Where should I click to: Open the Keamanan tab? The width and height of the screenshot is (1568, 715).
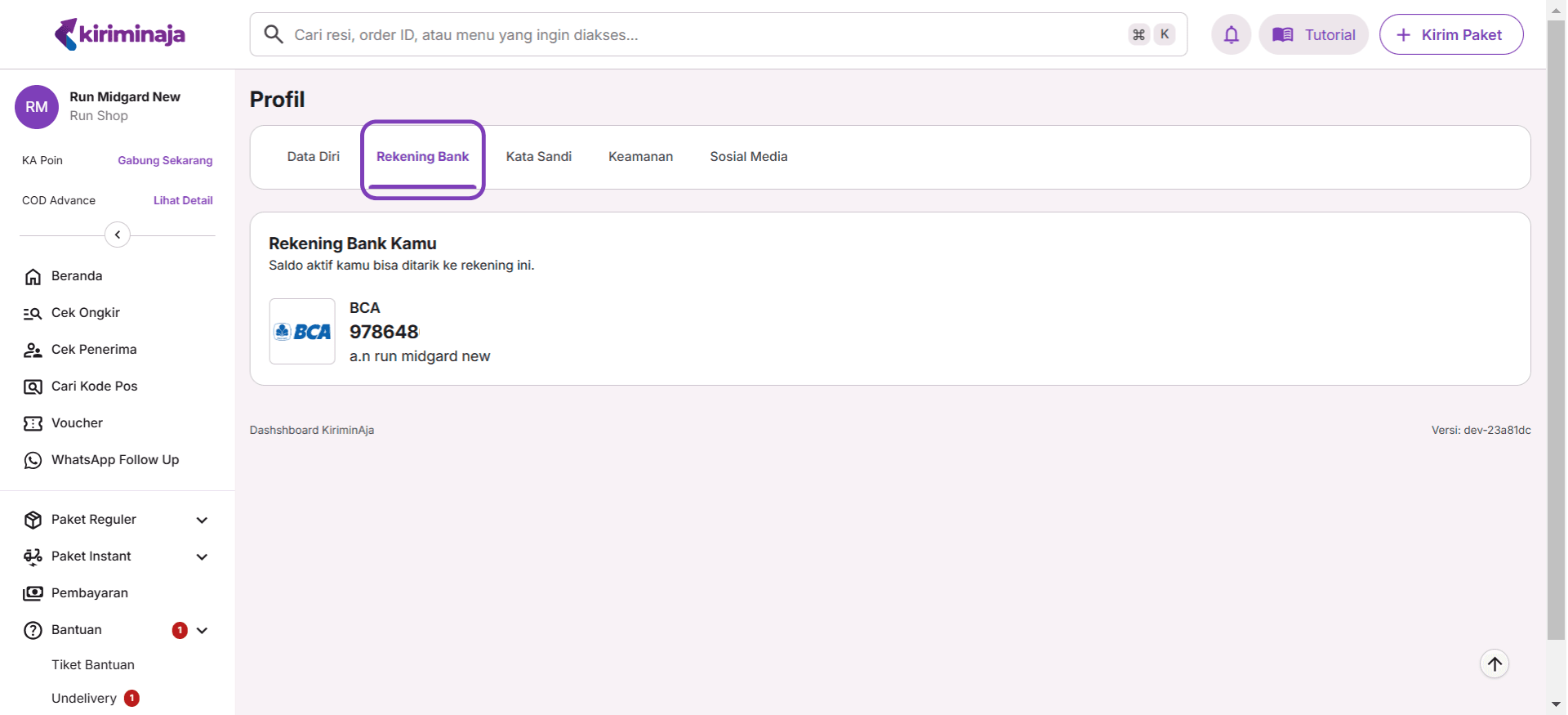[640, 157]
